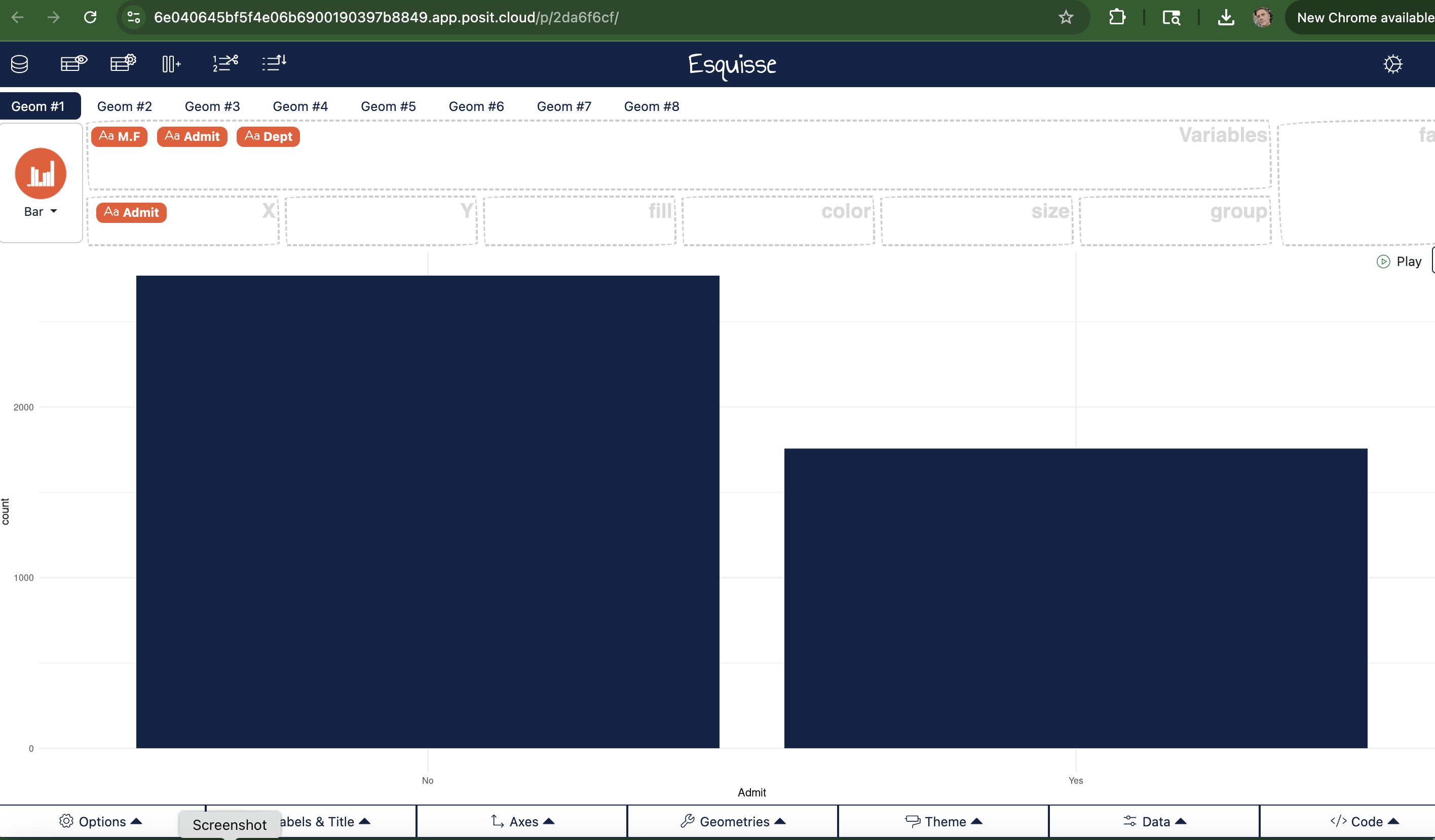Click the create column icon
Viewport: 1435px width, 840px height.
[171, 63]
